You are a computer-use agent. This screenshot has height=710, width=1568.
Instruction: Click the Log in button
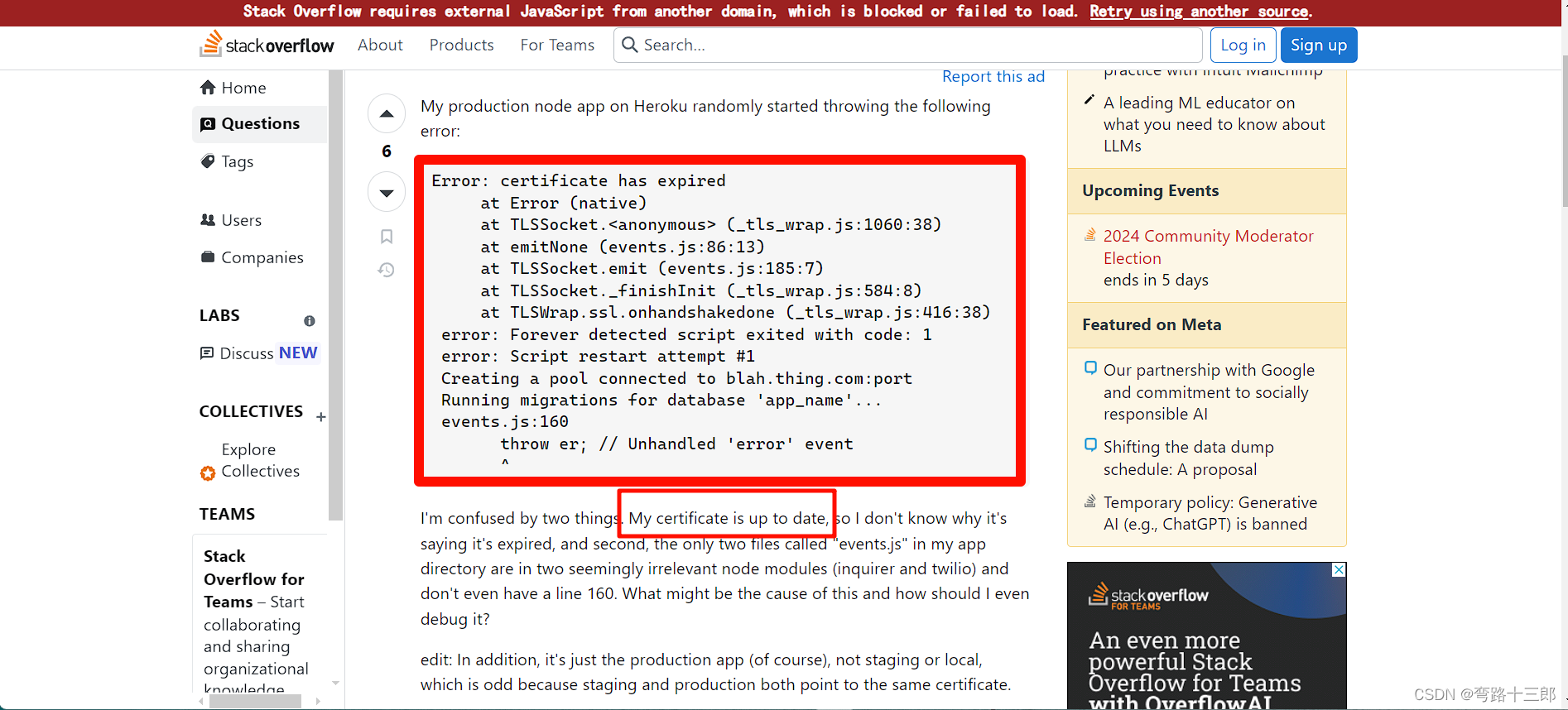point(1243,45)
